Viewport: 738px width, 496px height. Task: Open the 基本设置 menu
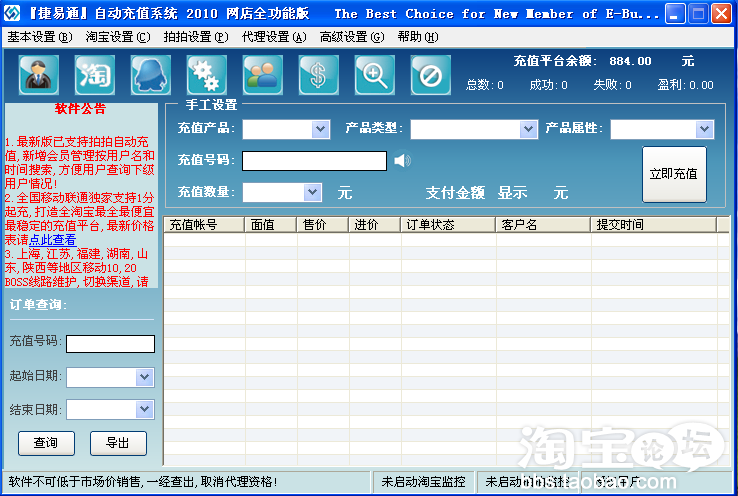[x=39, y=37]
